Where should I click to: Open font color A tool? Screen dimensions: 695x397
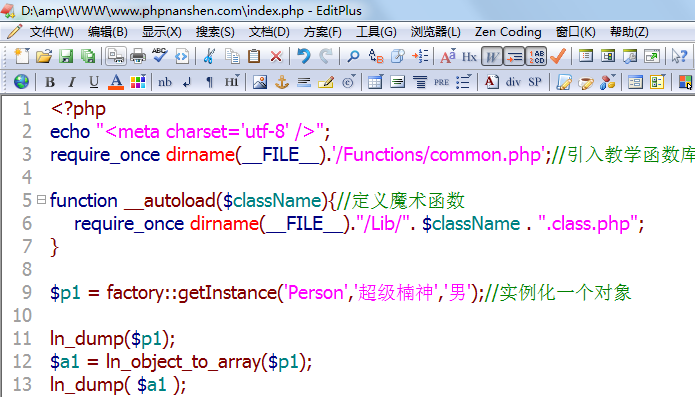116,82
